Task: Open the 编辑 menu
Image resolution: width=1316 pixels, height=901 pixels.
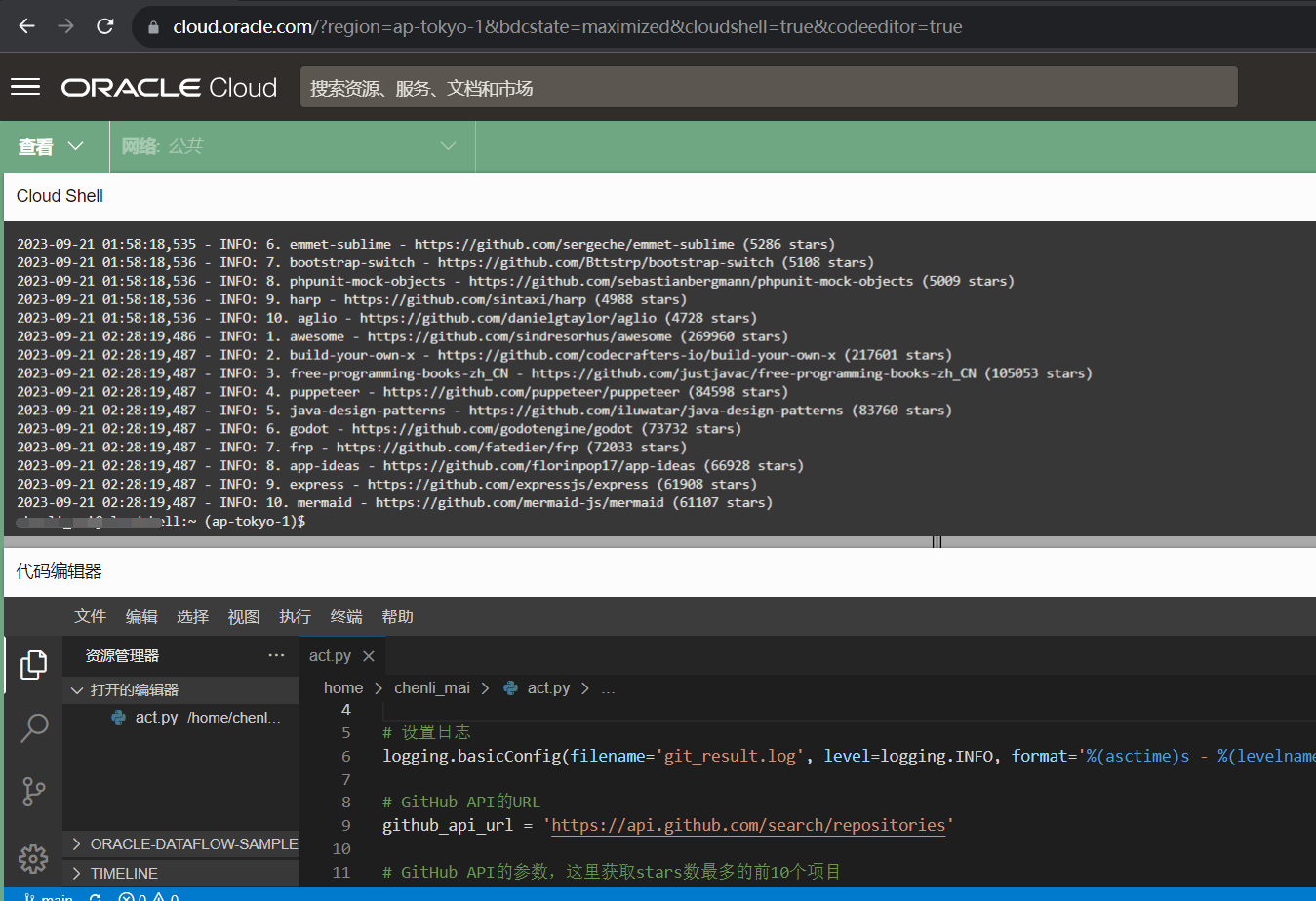Action: coord(141,616)
